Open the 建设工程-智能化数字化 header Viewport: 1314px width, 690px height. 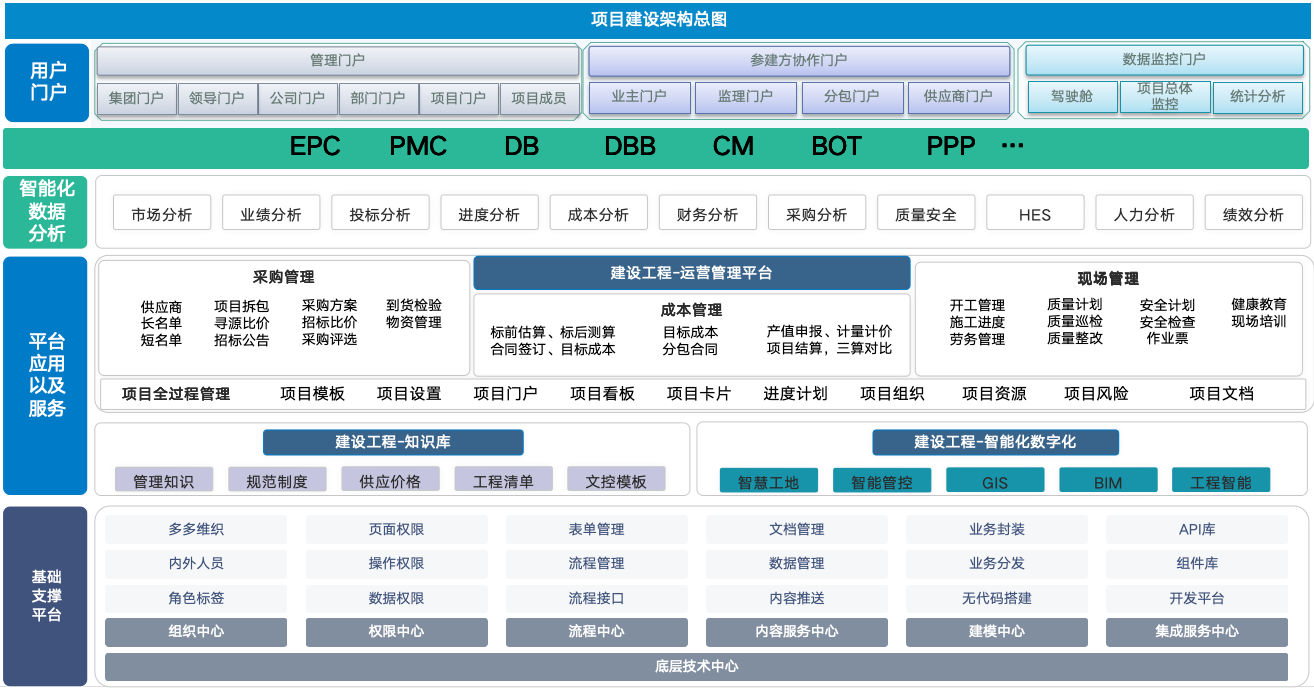995,442
